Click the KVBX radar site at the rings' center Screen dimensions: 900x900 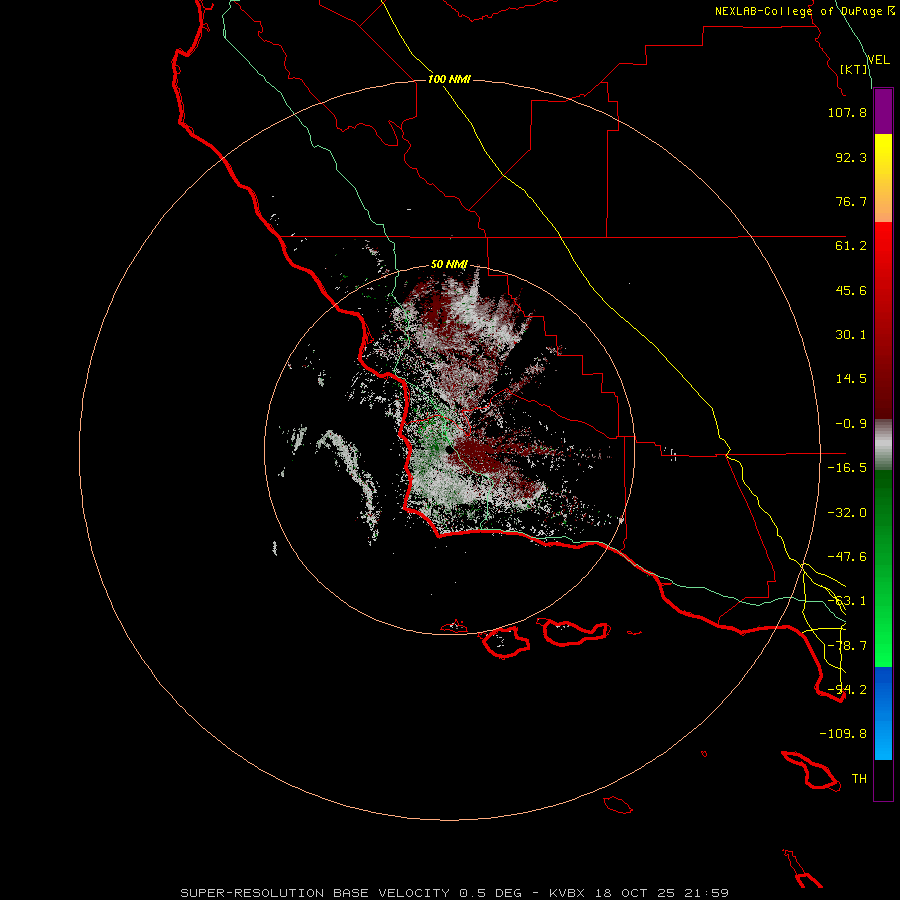tap(449, 449)
